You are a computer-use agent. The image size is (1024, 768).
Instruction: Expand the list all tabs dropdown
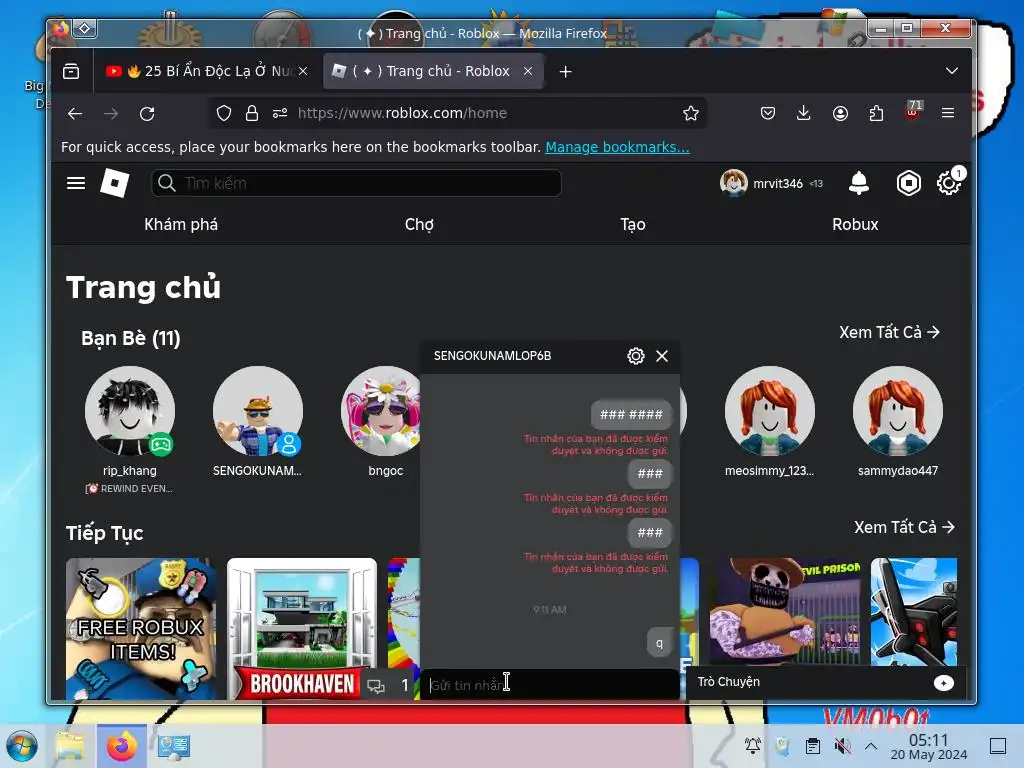pos(952,71)
